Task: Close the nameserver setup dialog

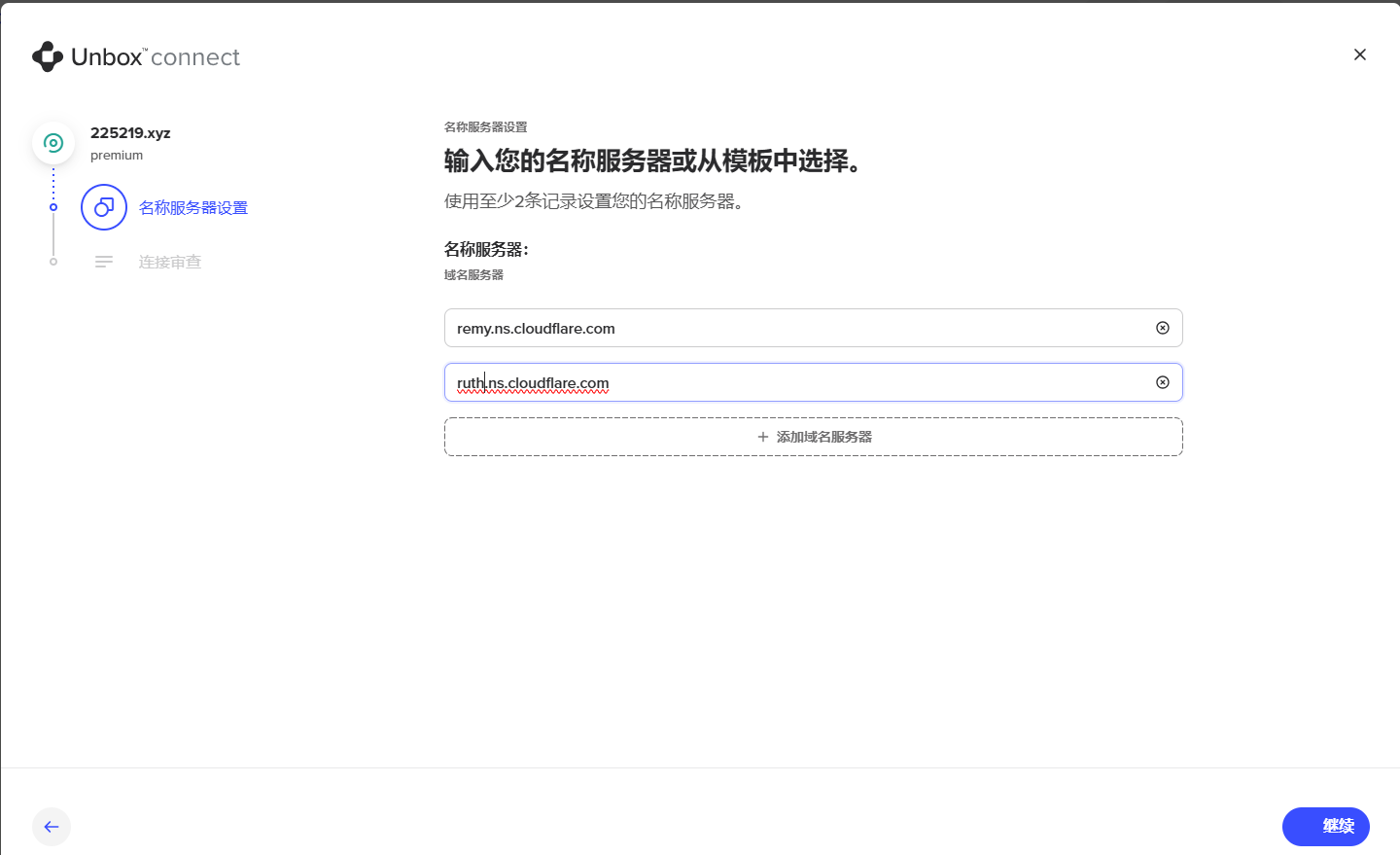Action: [1360, 54]
